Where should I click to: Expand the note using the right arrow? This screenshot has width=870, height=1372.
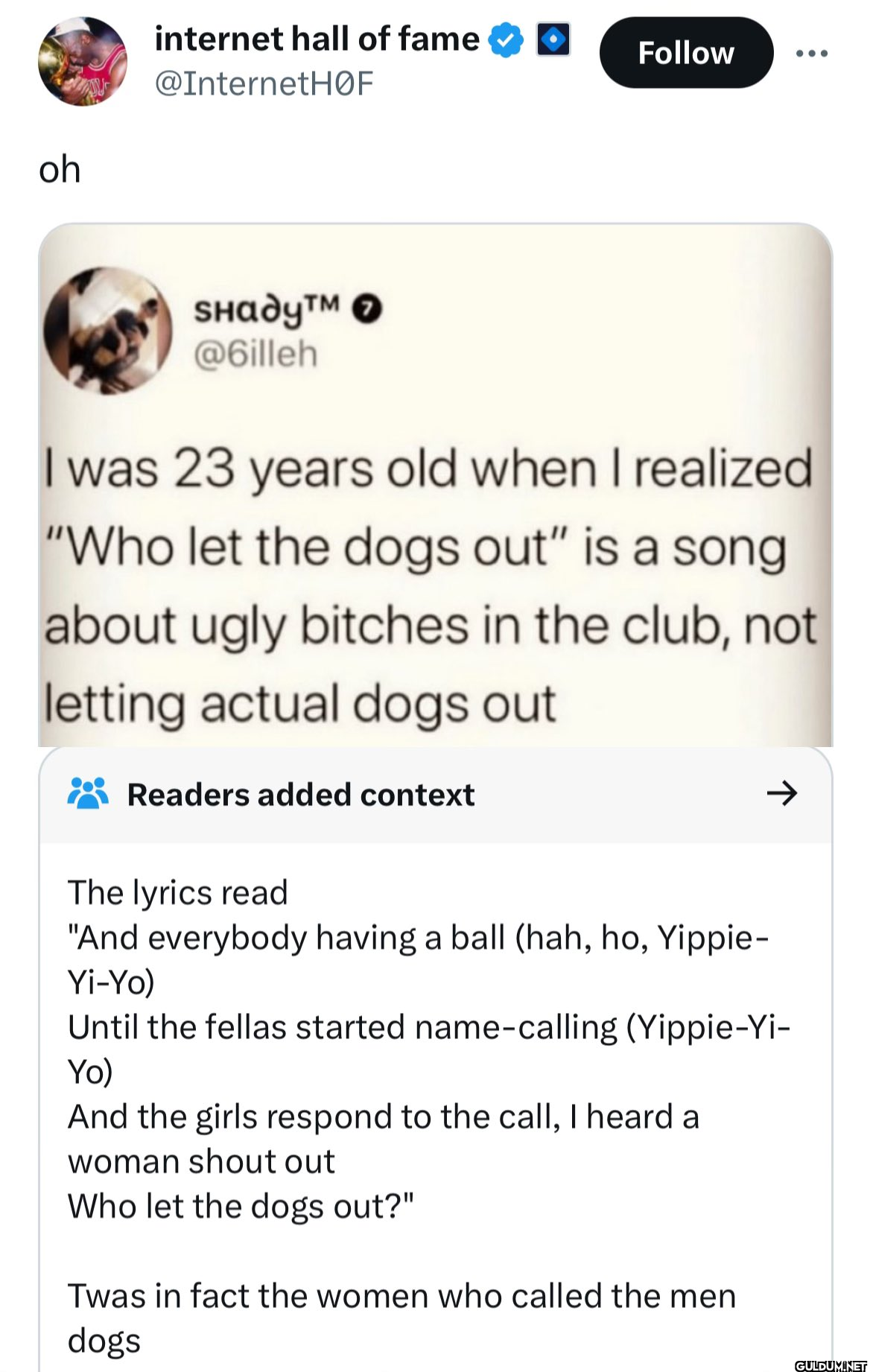pos(781,794)
